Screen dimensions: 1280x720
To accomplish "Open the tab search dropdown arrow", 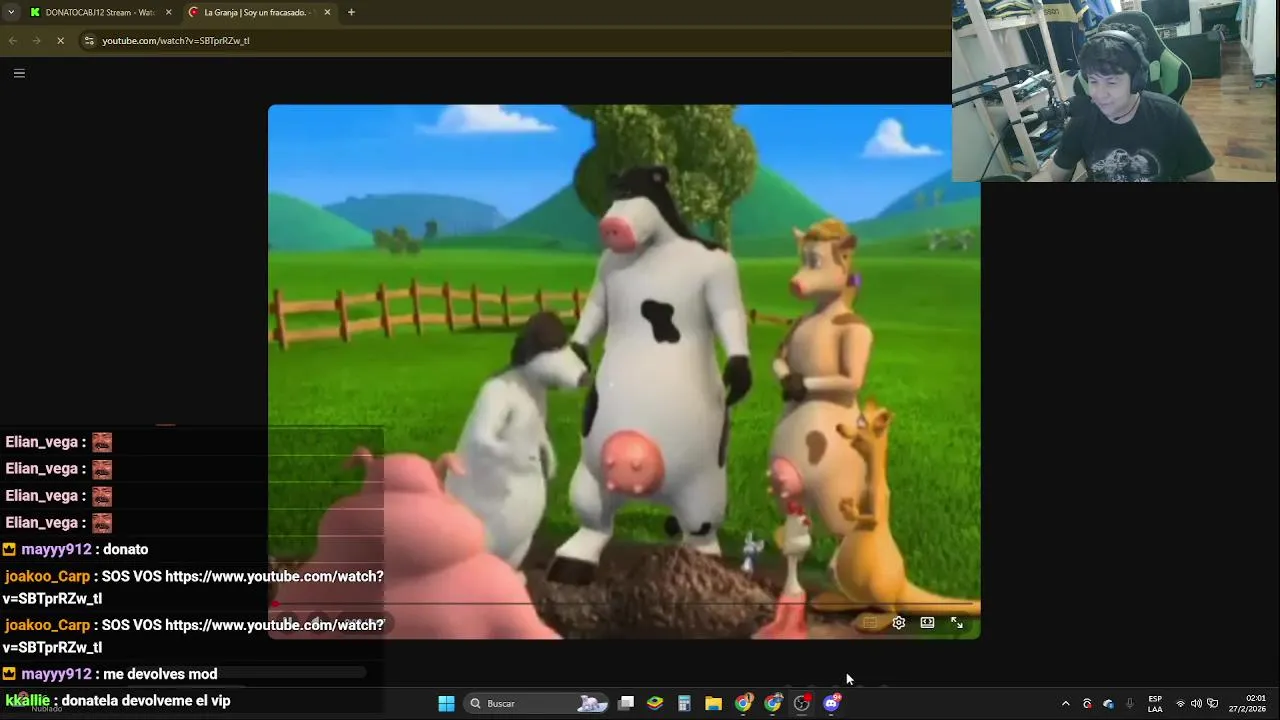I will pos(10,12).
